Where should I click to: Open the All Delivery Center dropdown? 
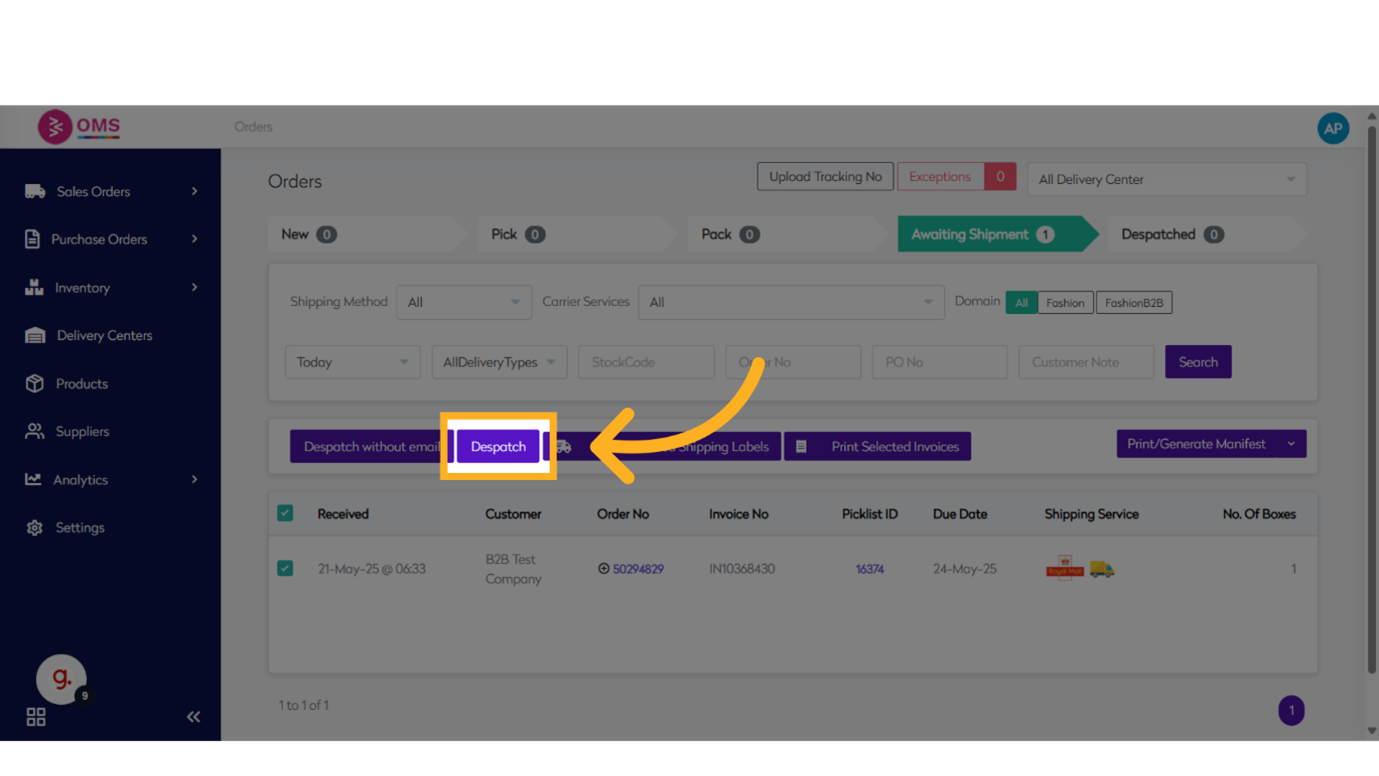1166,180
